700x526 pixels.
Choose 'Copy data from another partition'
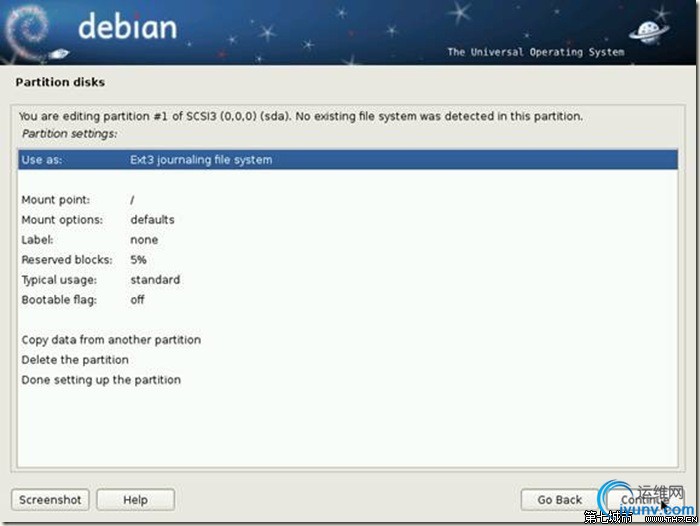pos(348,340)
